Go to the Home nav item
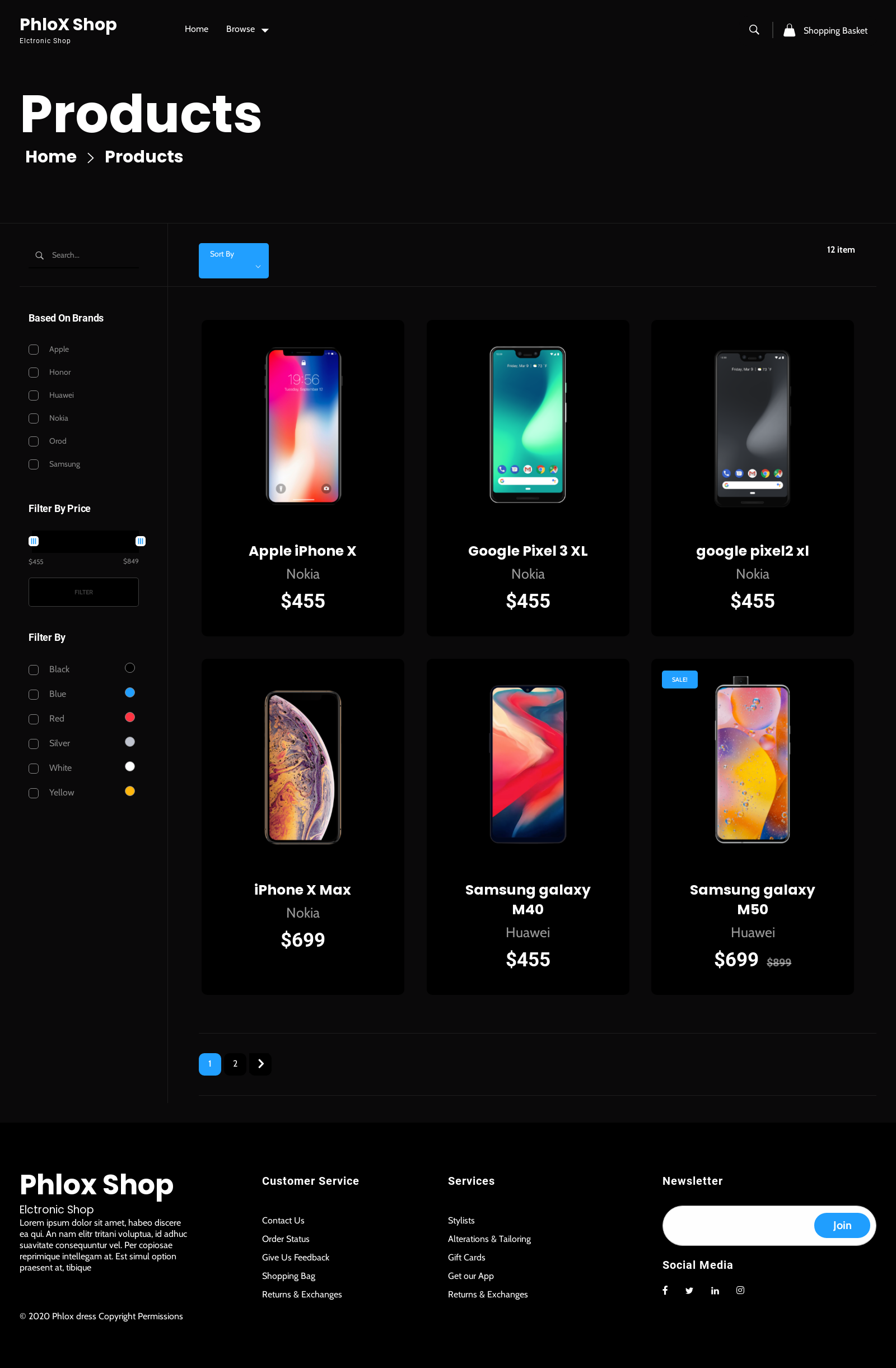896x1368 pixels. click(x=196, y=29)
